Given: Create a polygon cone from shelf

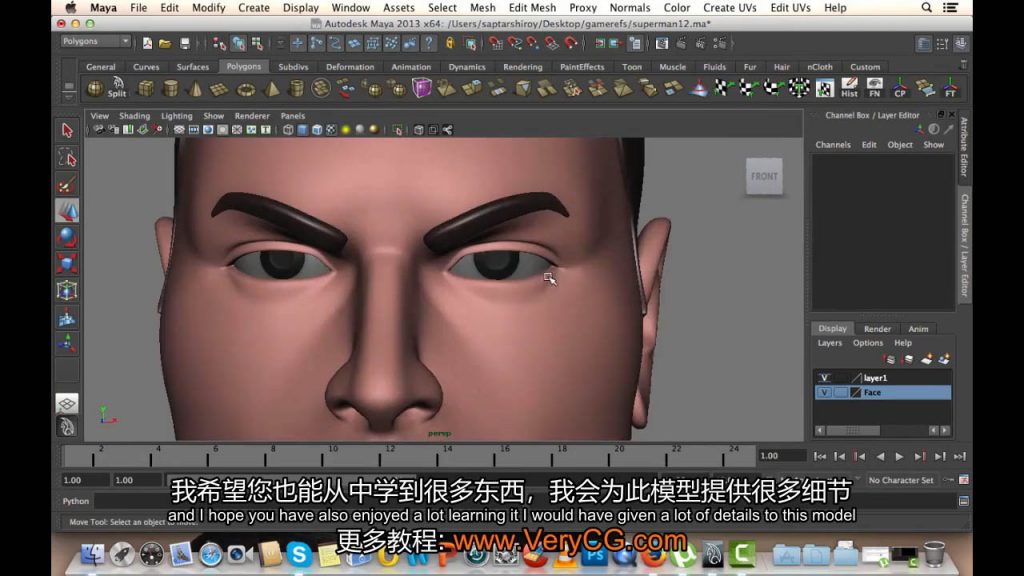Looking at the screenshot, I should 195,88.
